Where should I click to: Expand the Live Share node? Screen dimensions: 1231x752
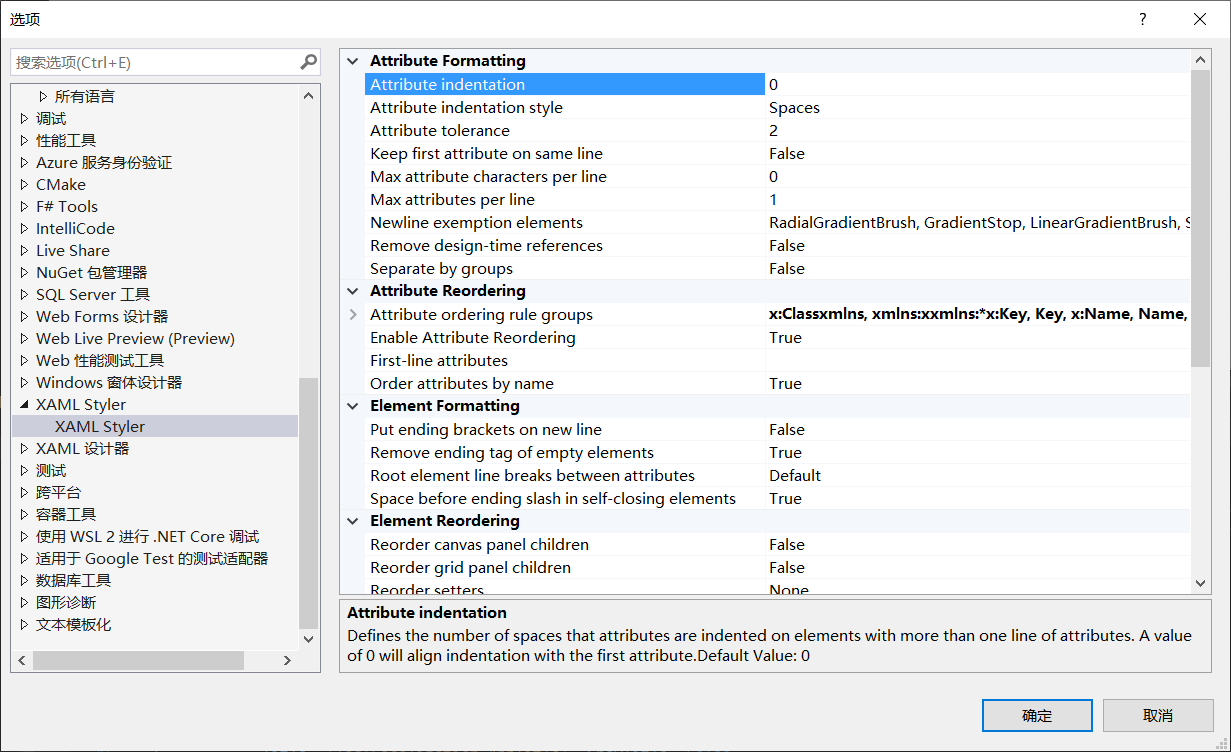[25, 251]
